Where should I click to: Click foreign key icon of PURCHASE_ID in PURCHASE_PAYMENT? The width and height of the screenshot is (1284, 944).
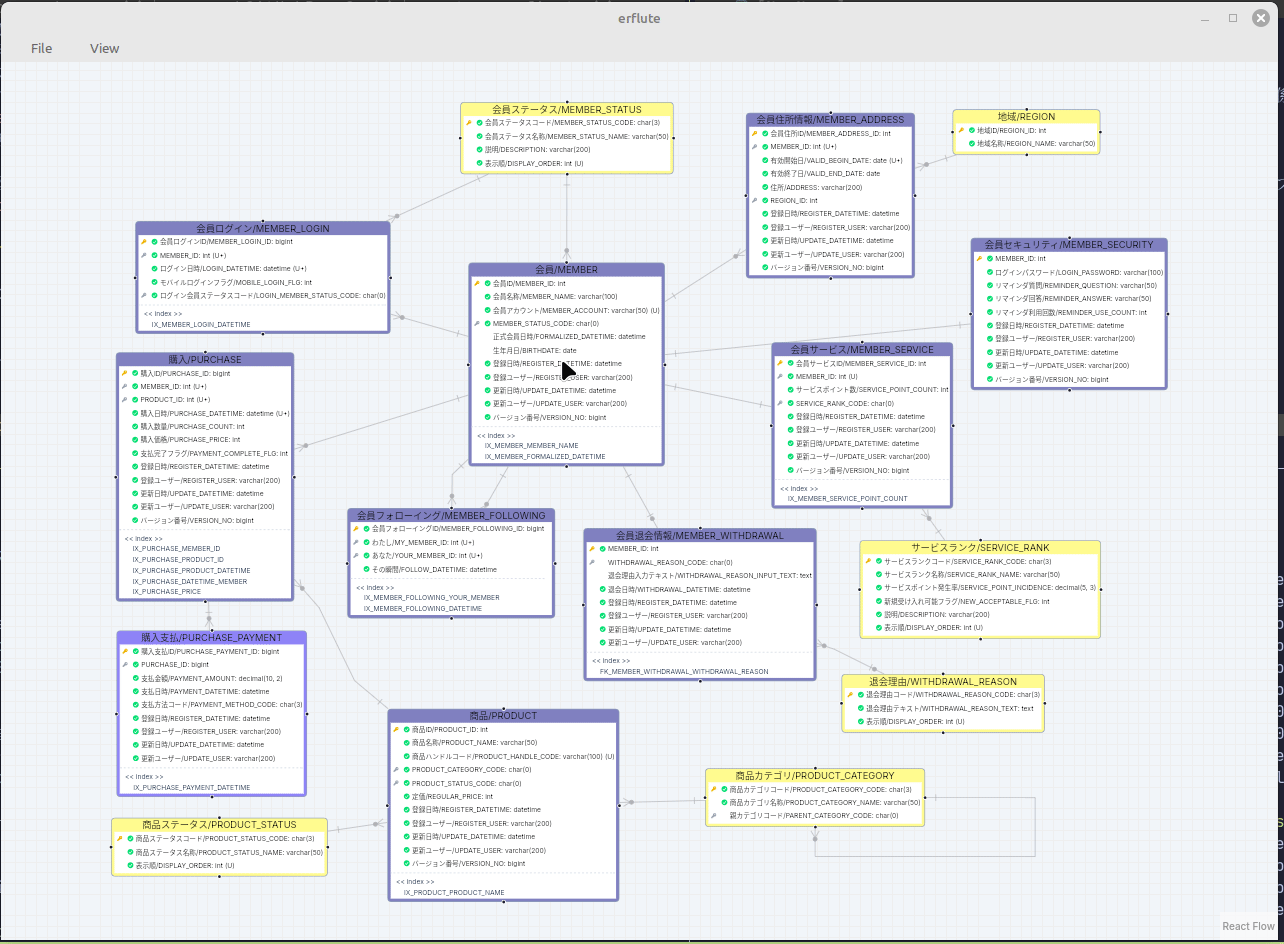pyautogui.click(x=125, y=664)
